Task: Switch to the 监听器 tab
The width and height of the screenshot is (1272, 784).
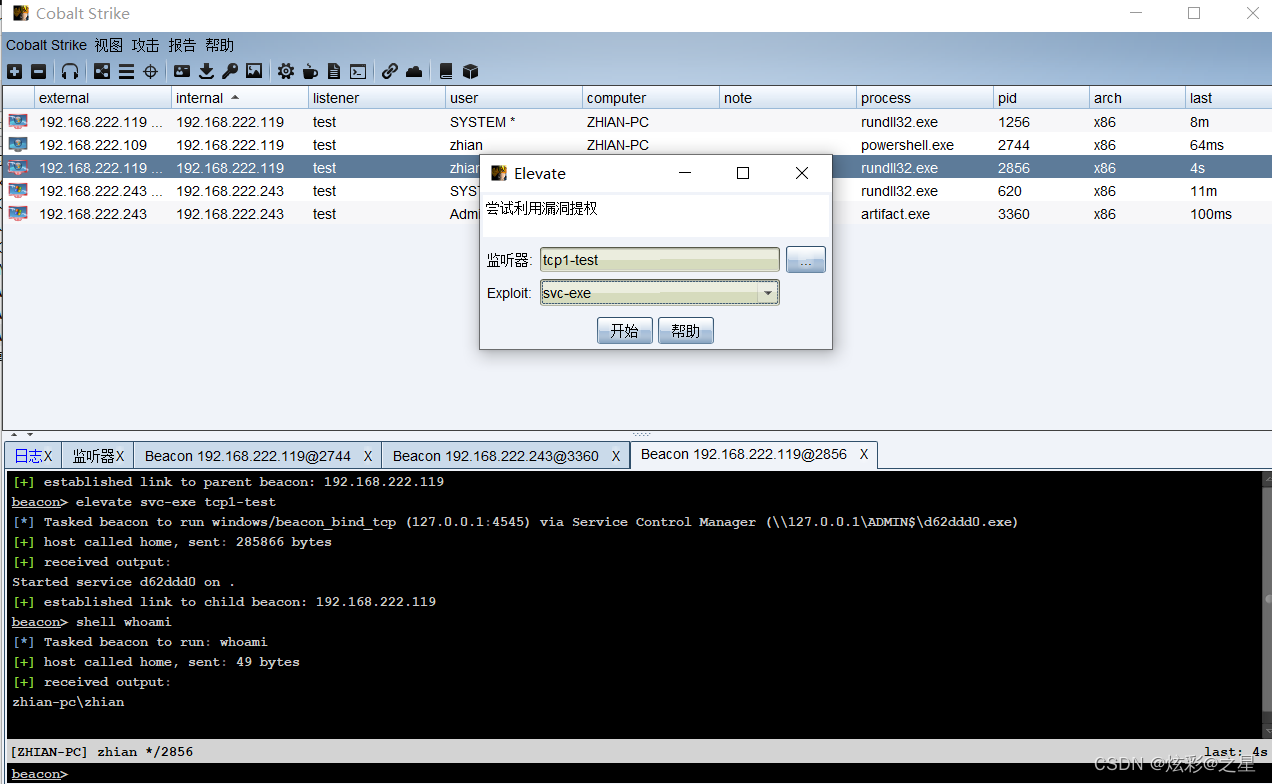Action: [x=97, y=456]
